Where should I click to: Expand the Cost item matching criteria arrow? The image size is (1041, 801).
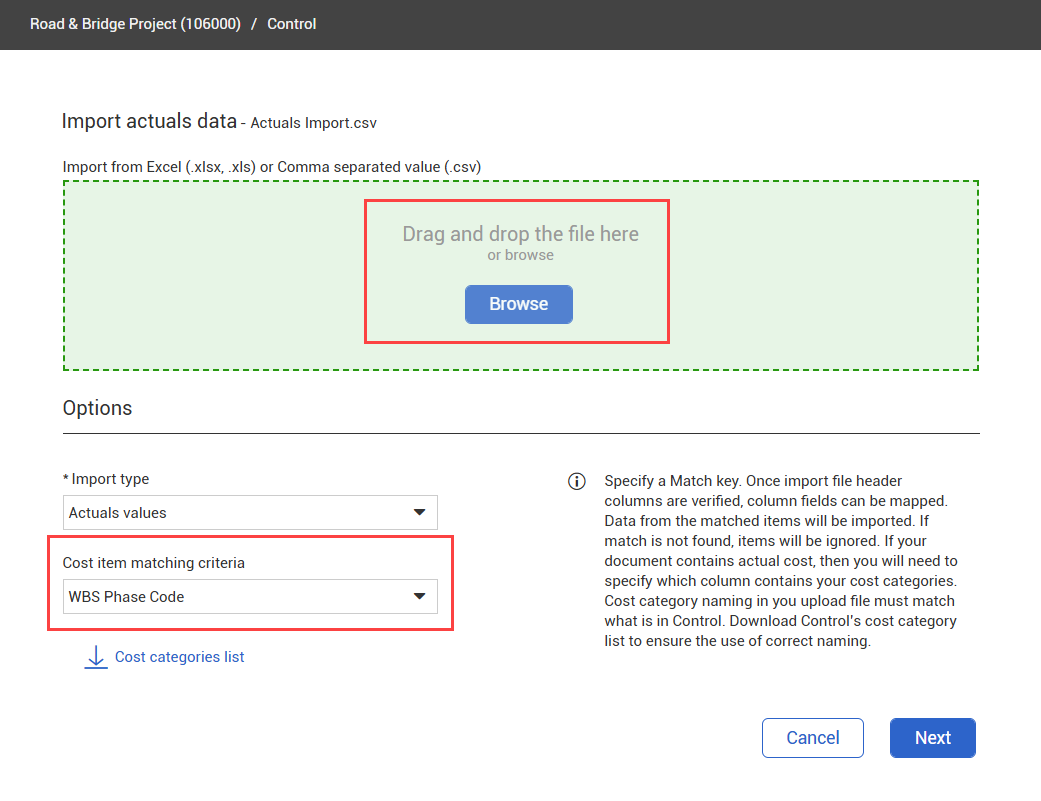[419, 597]
